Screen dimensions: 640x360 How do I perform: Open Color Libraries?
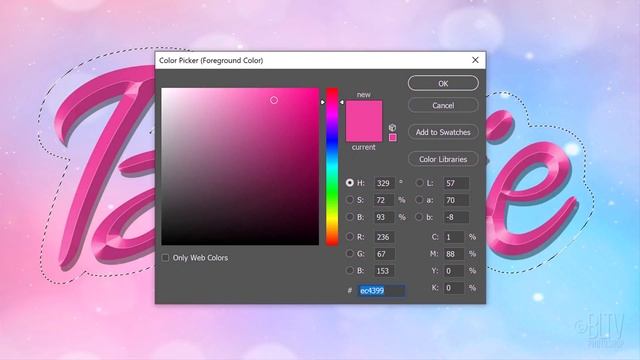click(x=443, y=159)
